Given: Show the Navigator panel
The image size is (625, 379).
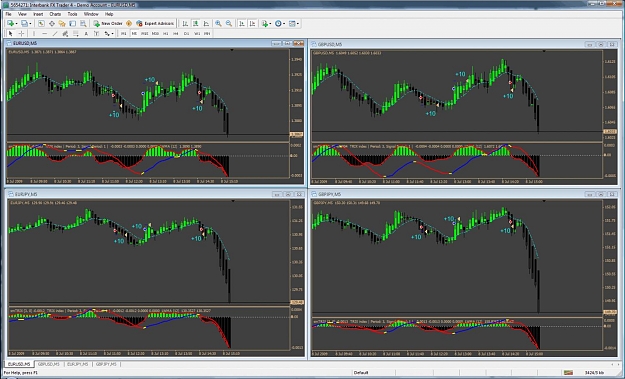Looking at the screenshot, I should pyautogui.click(x=62, y=24).
